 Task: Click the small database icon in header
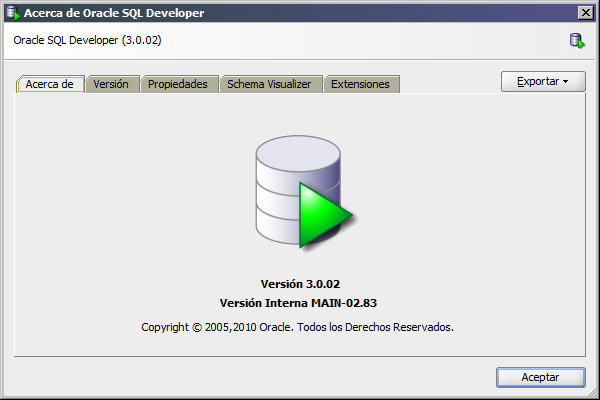coord(577,41)
